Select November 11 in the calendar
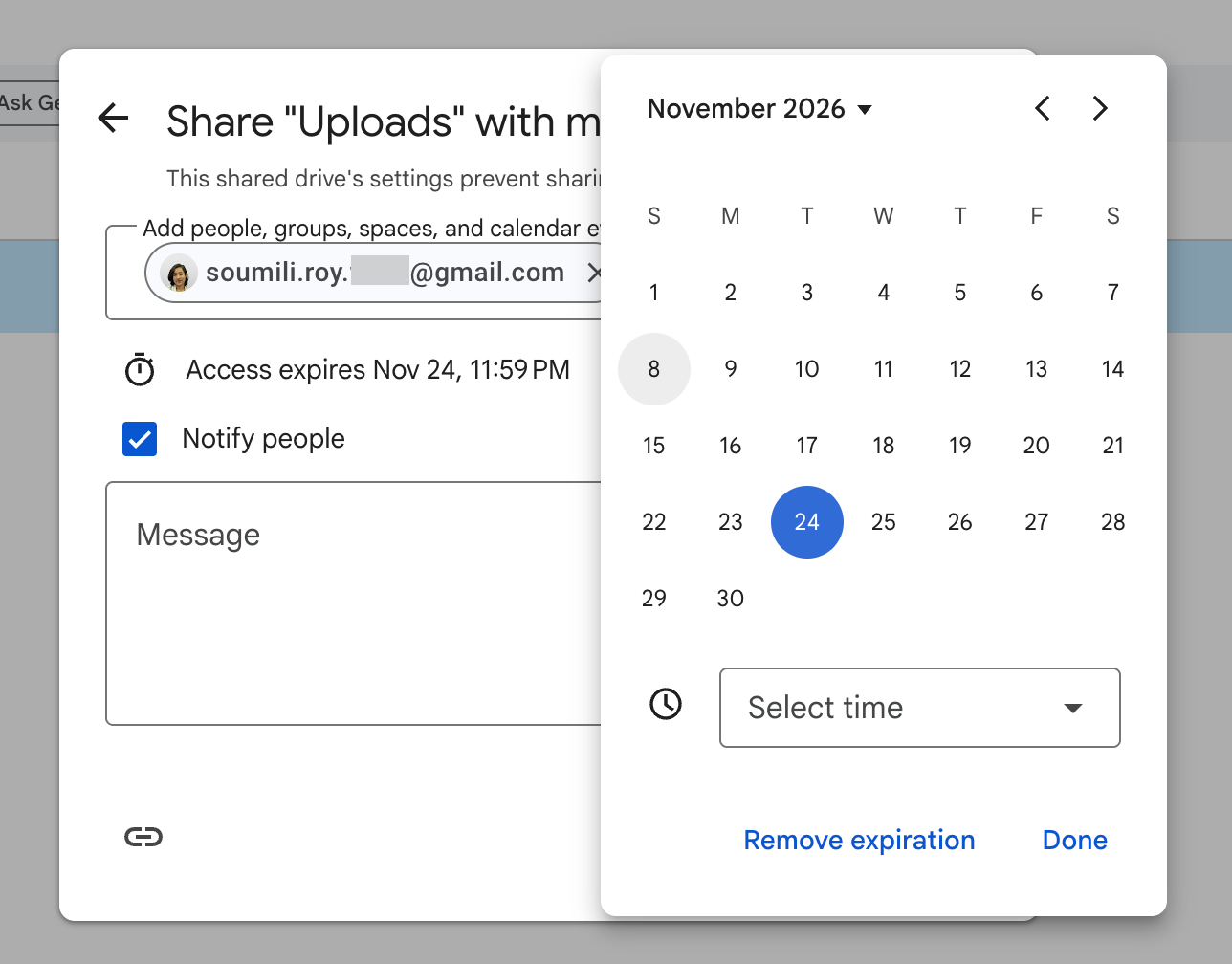1232x964 pixels. point(884,369)
